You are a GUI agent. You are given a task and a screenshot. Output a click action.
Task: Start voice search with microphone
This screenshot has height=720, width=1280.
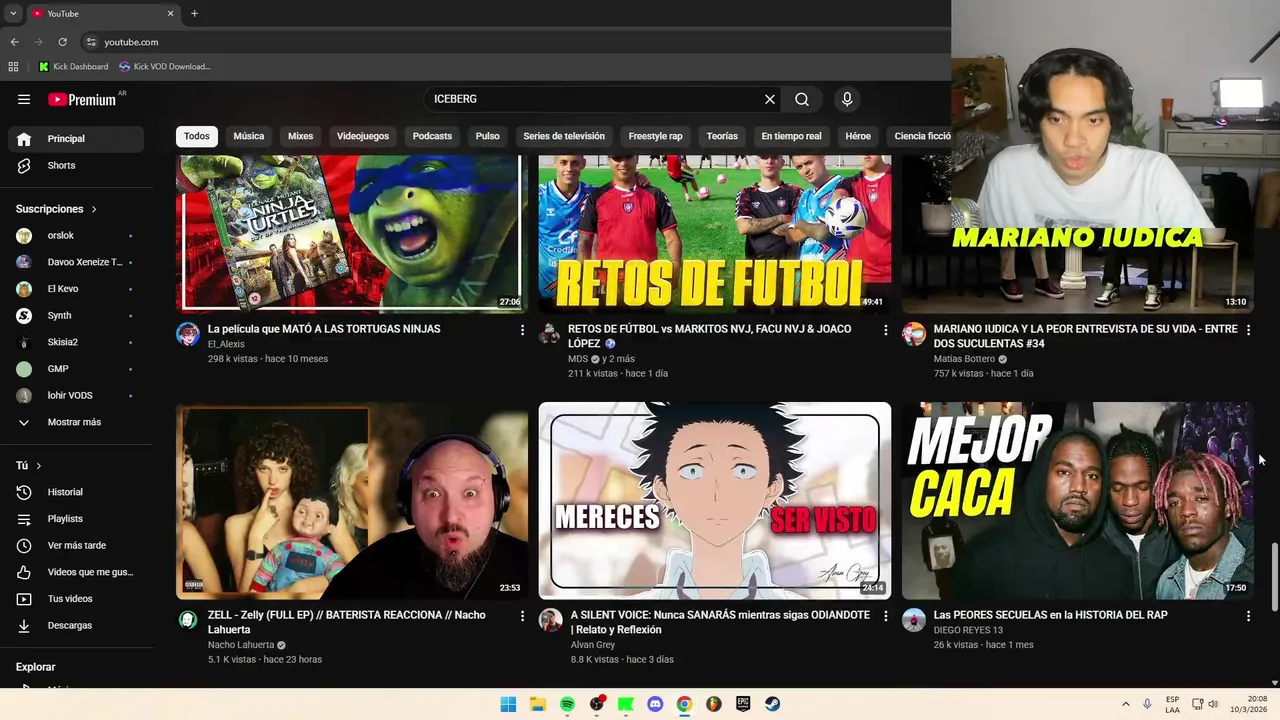pyautogui.click(x=847, y=99)
